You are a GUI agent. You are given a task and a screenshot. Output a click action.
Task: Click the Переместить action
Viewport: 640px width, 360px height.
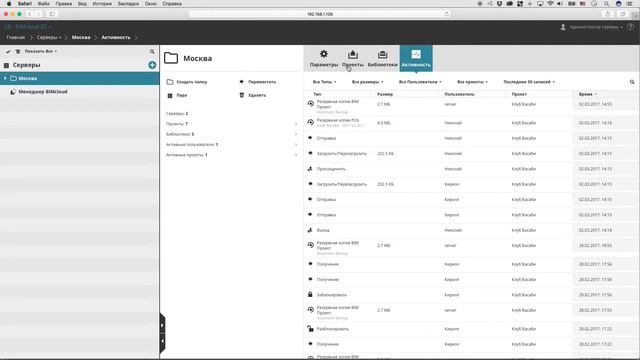[258, 82]
